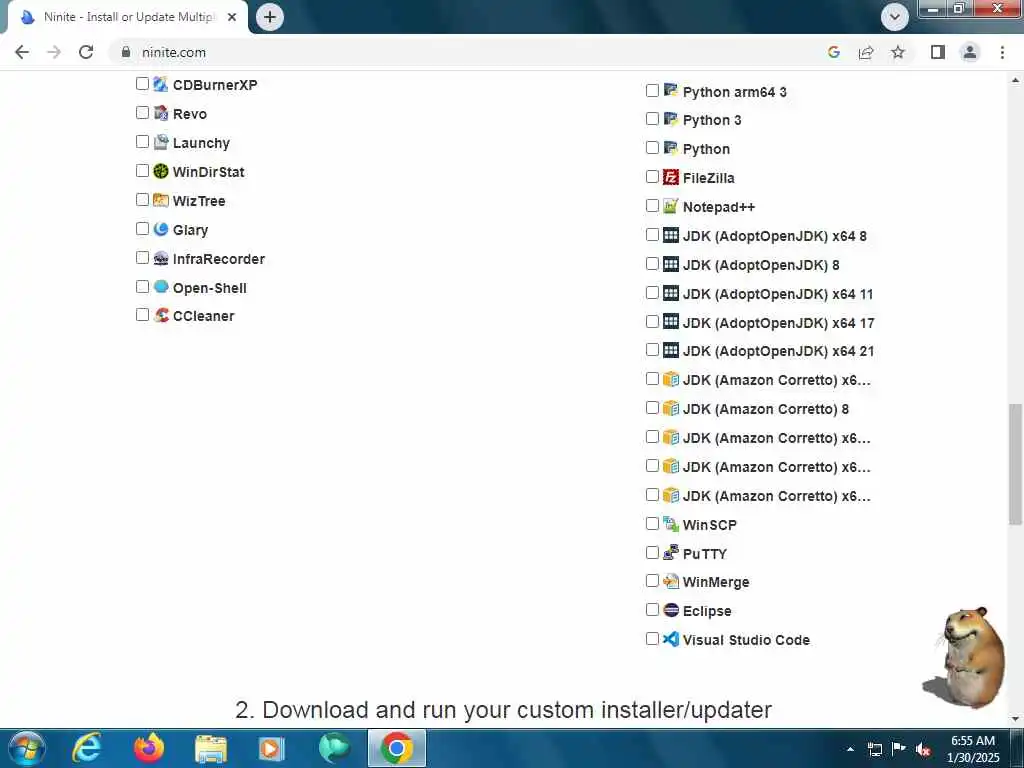Click the Launchy app icon
This screenshot has width=1024, height=768.
click(x=161, y=142)
